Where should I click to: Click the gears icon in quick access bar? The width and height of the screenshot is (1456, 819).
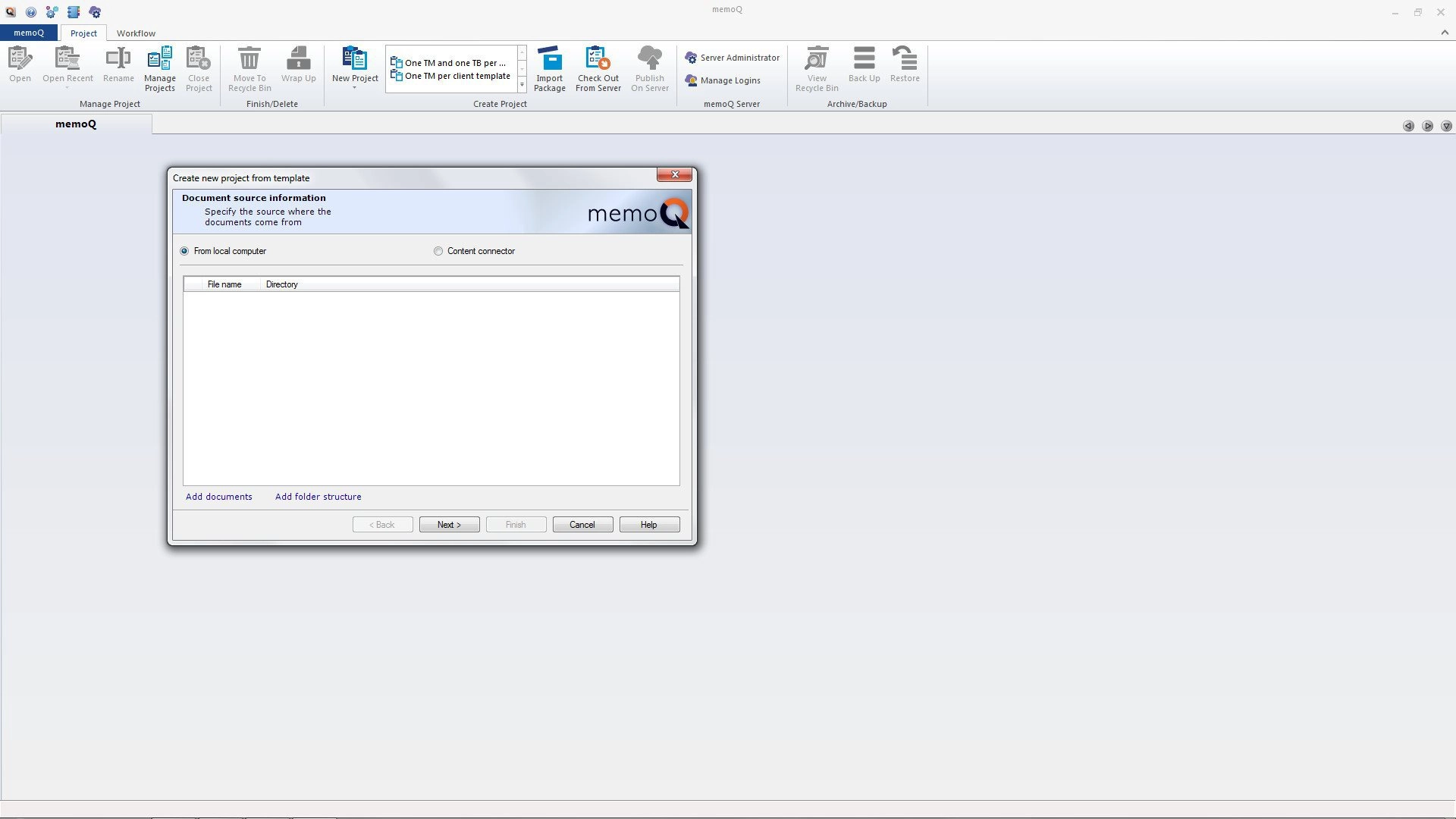pyautogui.click(x=52, y=12)
